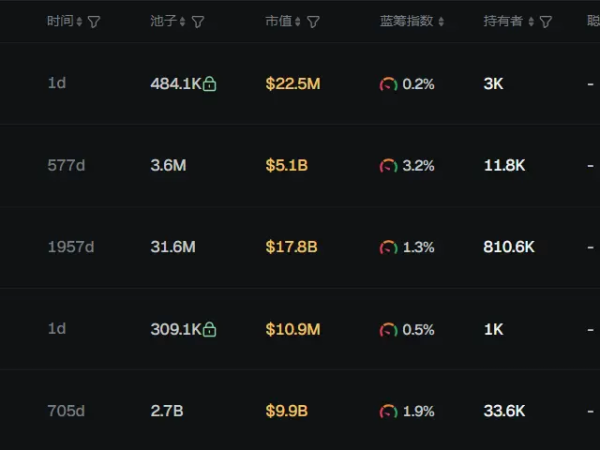600x450 pixels.
Task: Click gauge icon beside 1.3%
Action: 388,247
